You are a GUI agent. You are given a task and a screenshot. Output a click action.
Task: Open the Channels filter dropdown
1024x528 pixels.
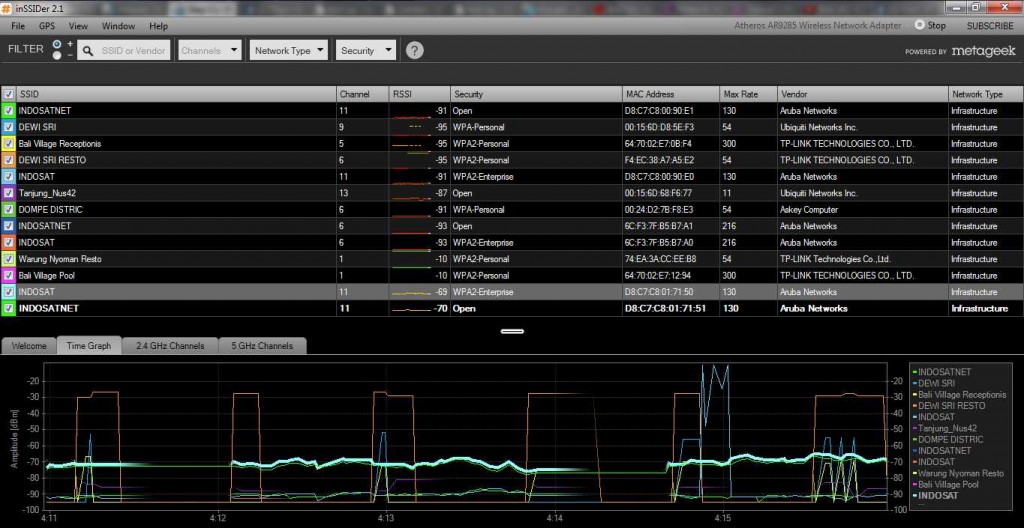coord(210,50)
